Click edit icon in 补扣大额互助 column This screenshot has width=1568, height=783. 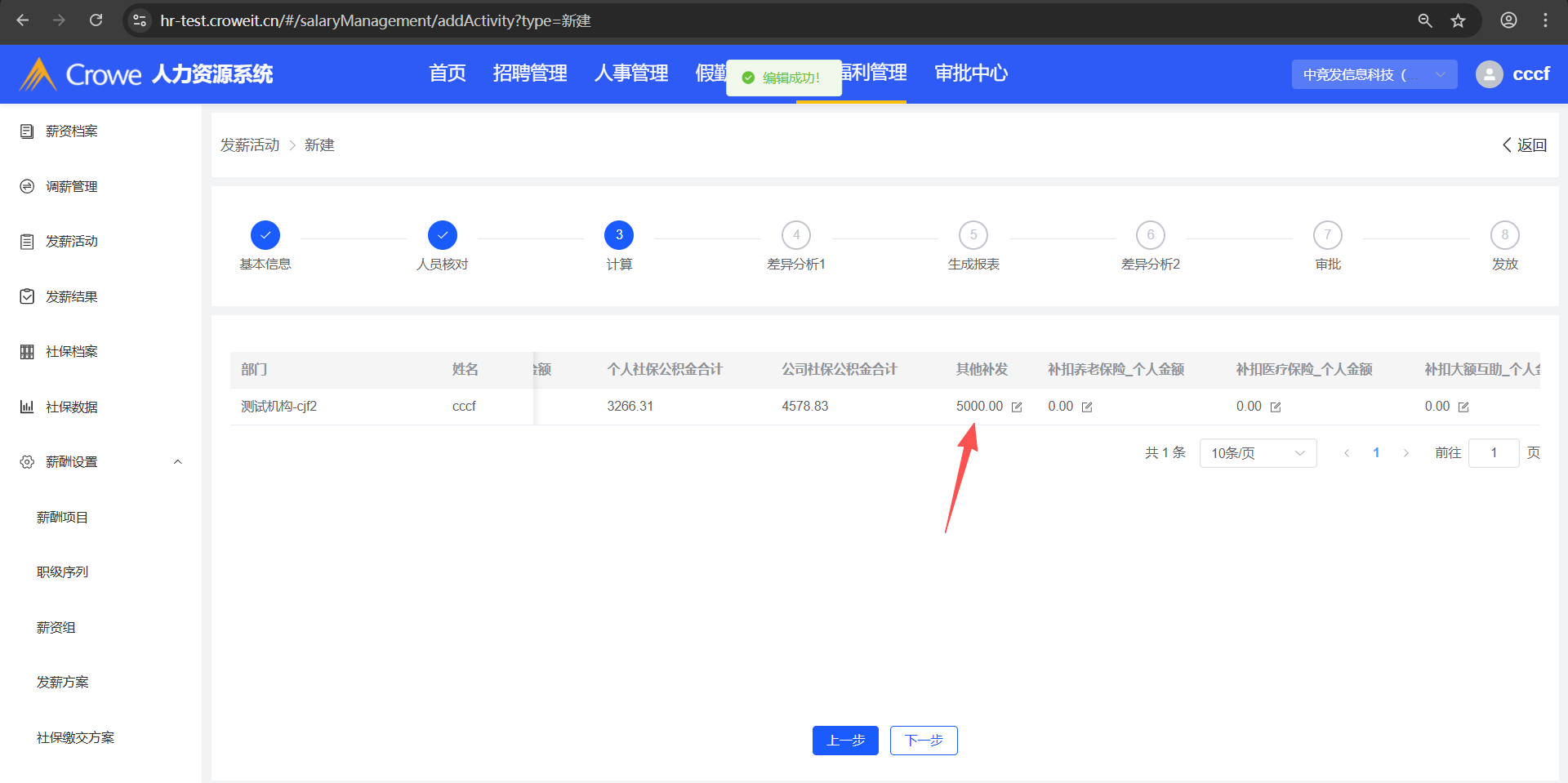[1463, 407]
